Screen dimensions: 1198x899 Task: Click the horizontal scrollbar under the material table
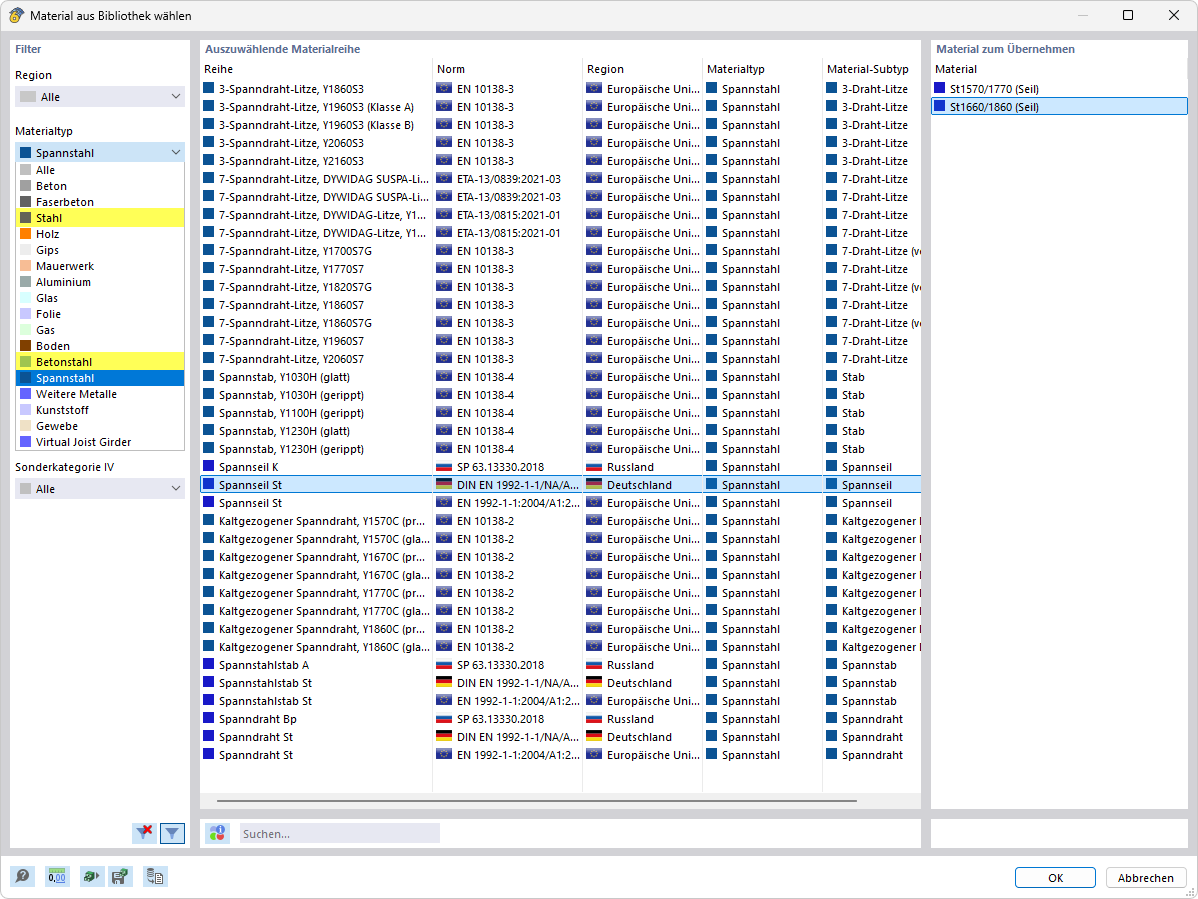coord(536,800)
